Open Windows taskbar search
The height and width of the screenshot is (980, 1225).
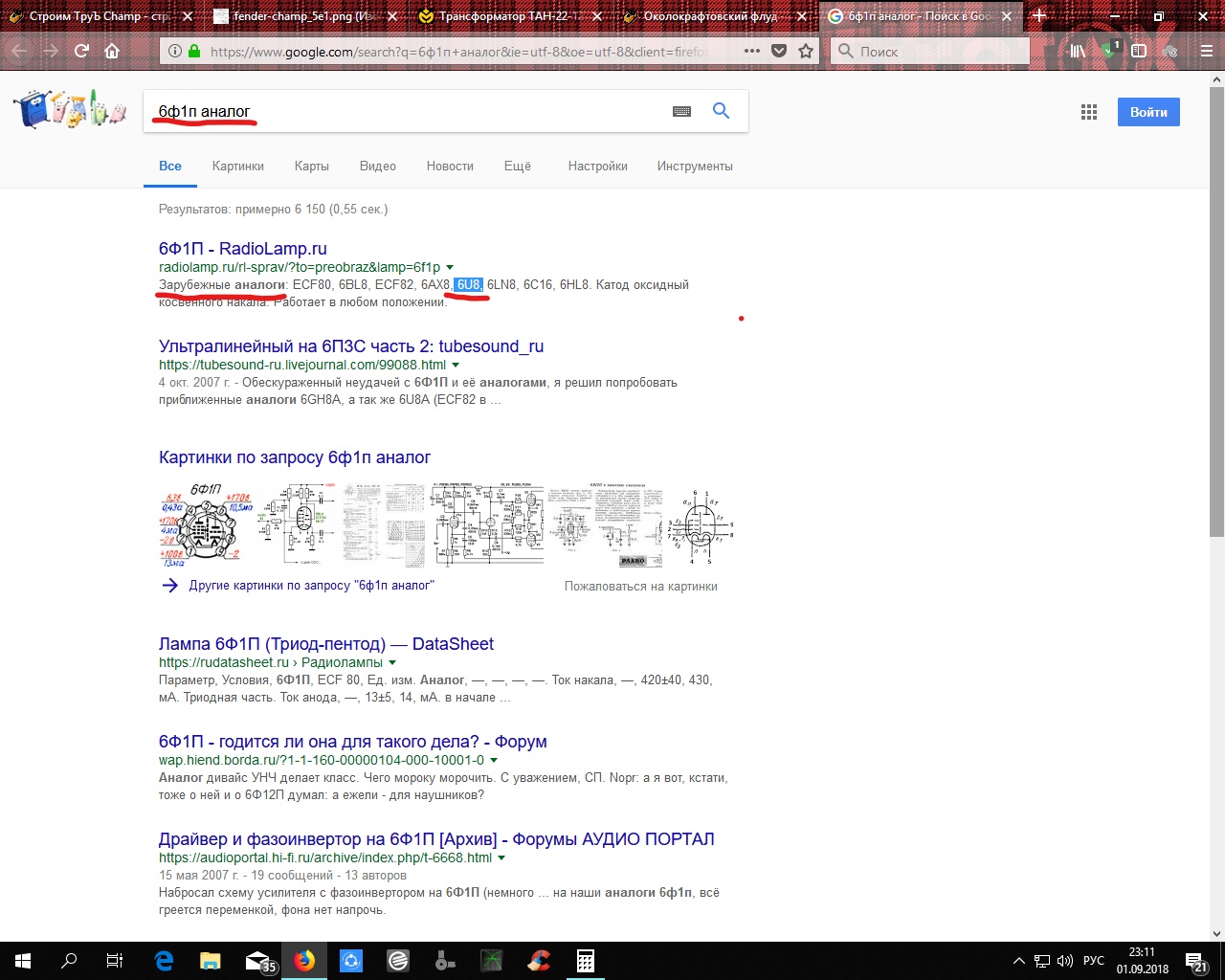click(69, 961)
